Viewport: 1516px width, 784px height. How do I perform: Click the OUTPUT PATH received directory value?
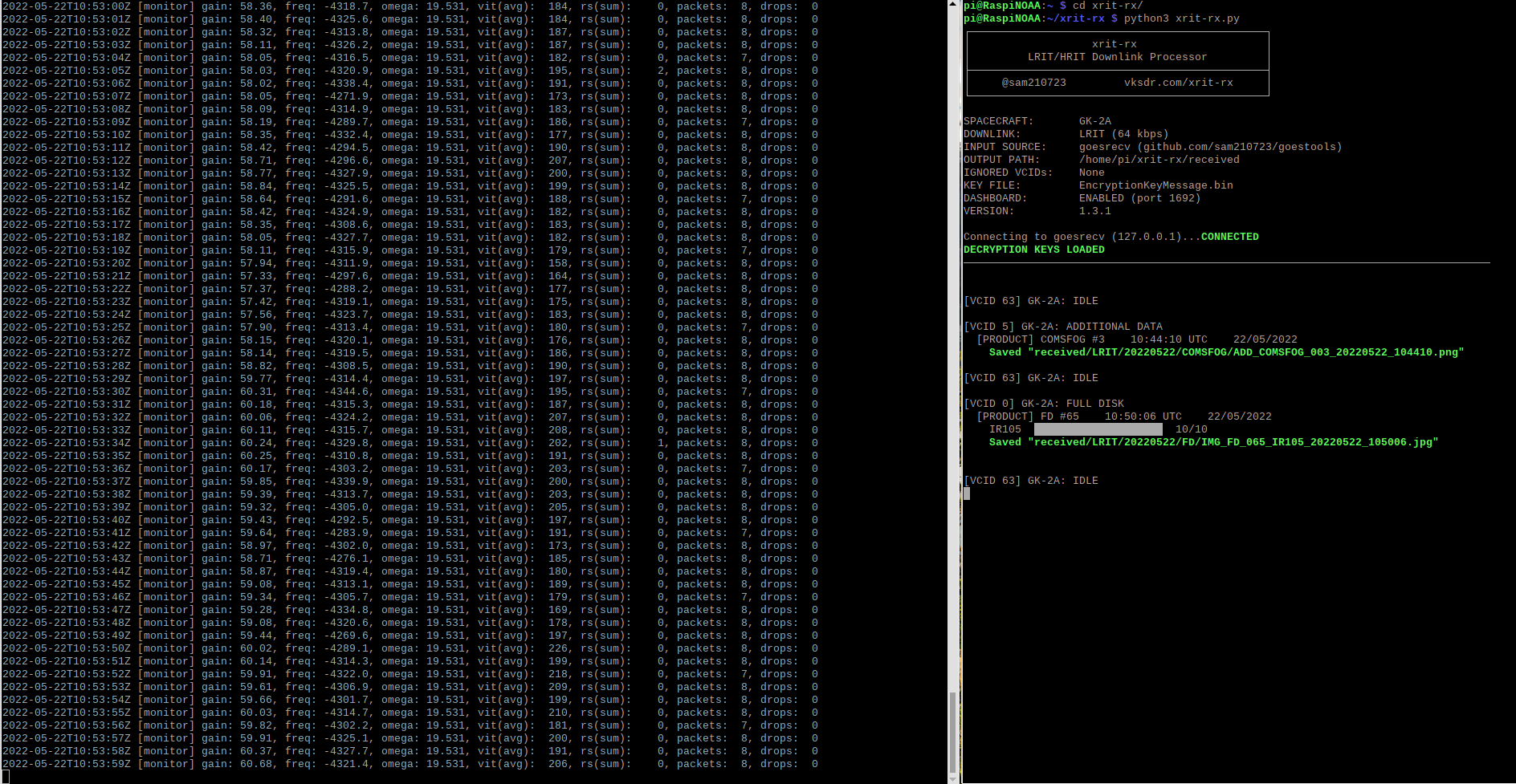(x=1159, y=159)
